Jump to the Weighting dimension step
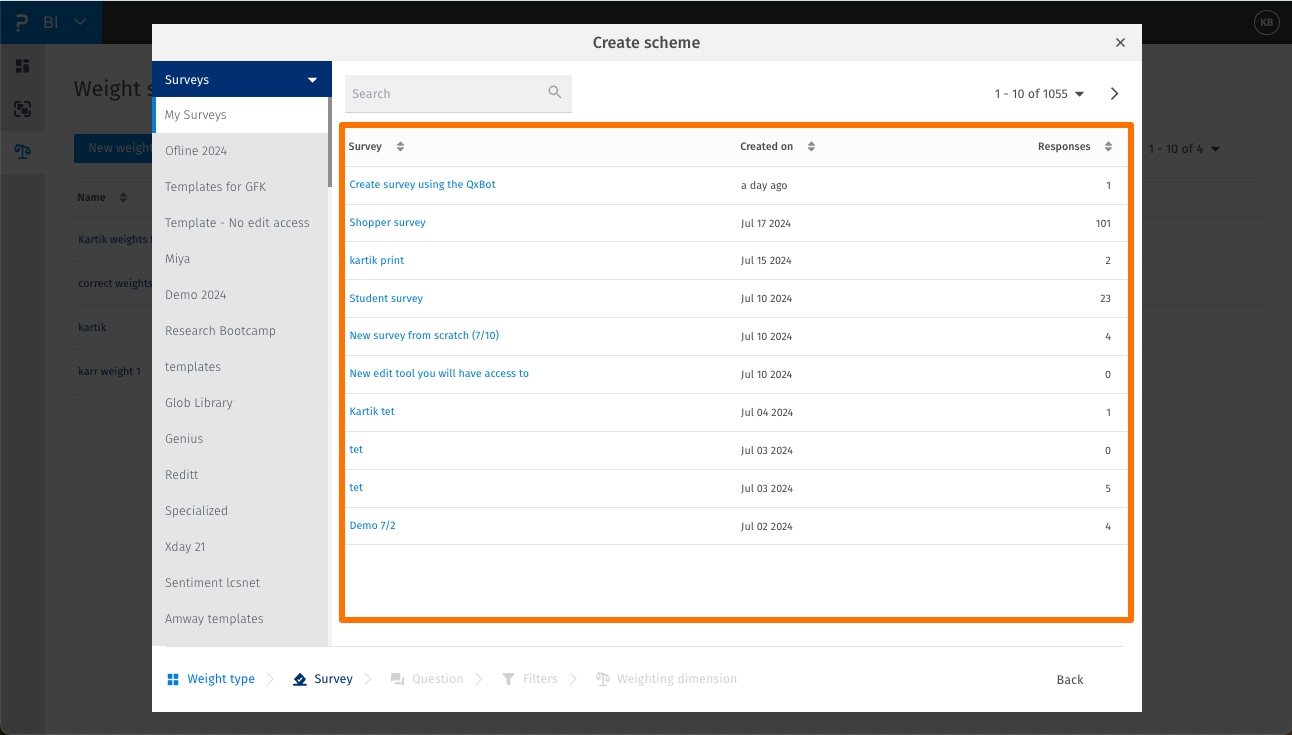This screenshot has width=1292, height=735. pyautogui.click(x=666, y=679)
